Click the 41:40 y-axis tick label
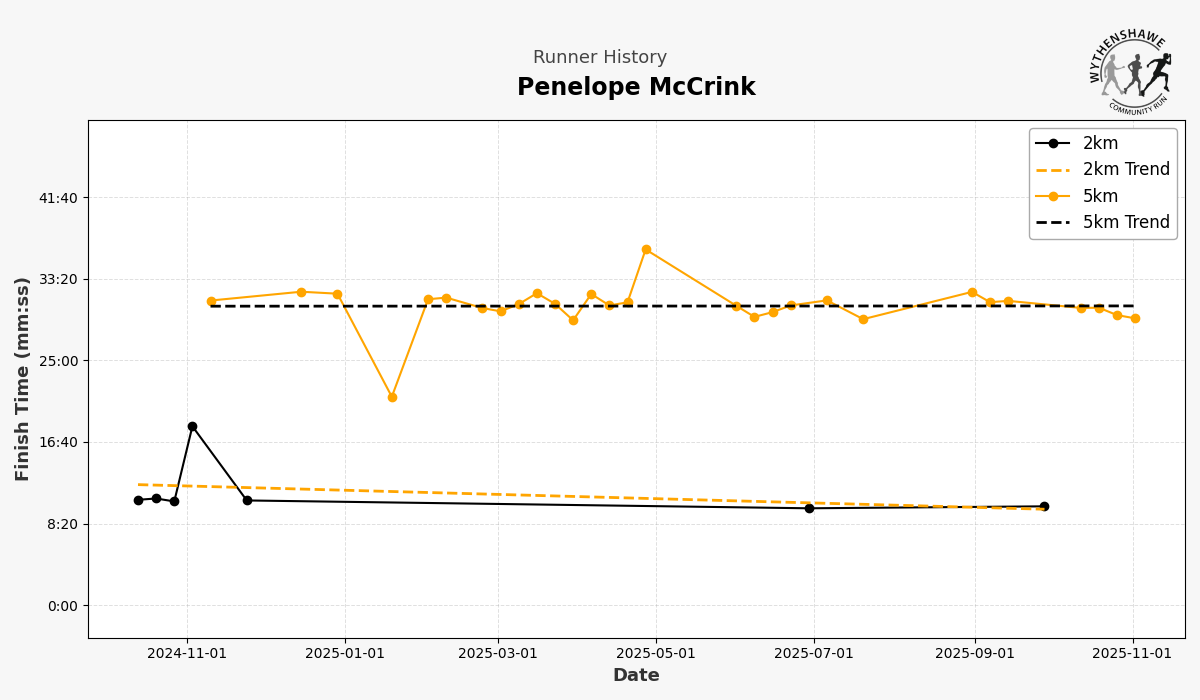The image size is (1200, 700). [58, 198]
